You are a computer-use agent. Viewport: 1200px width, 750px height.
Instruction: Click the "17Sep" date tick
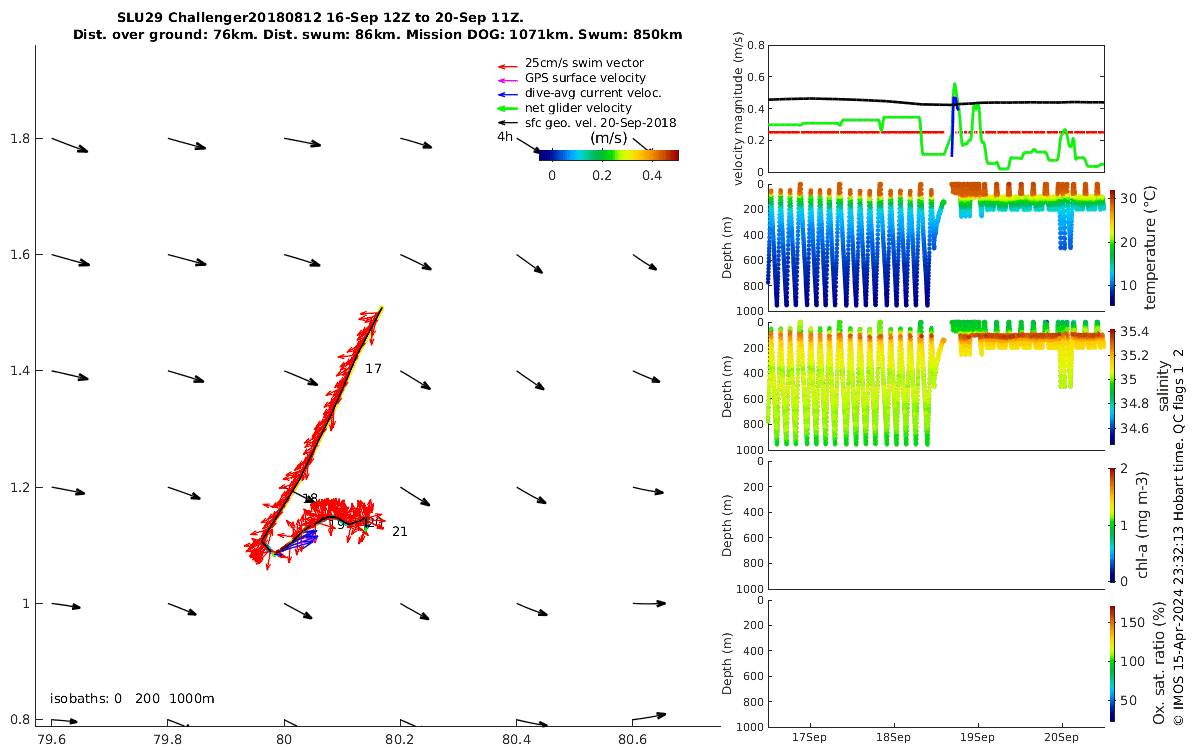click(x=808, y=738)
